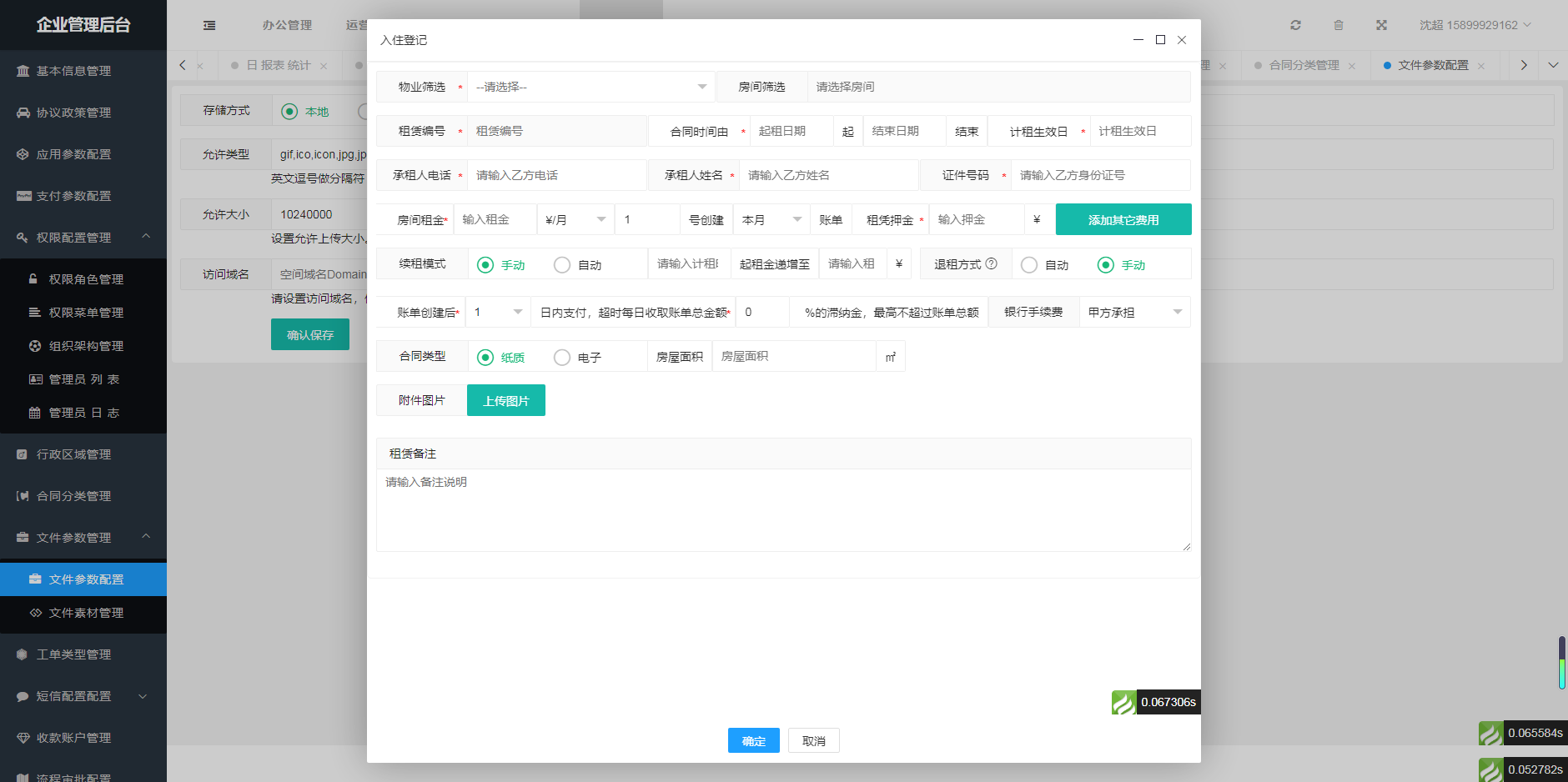Viewport: 1568px width, 782px height.
Task: Open 行政区域管理 in sidebar
Action: [x=83, y=454]
